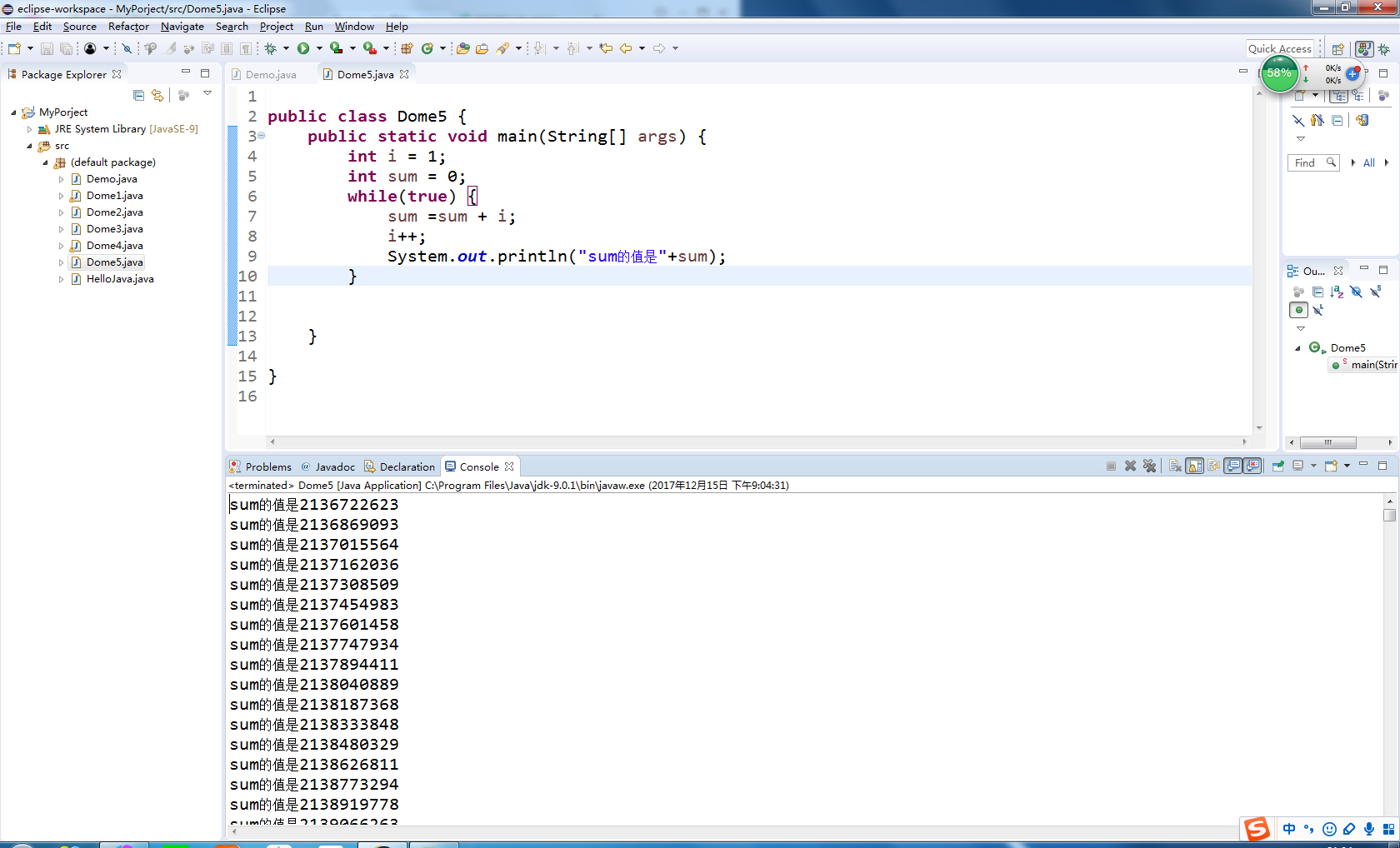Click the Last Edit Location icon
1400x848 pixels.
click(606, 48)
